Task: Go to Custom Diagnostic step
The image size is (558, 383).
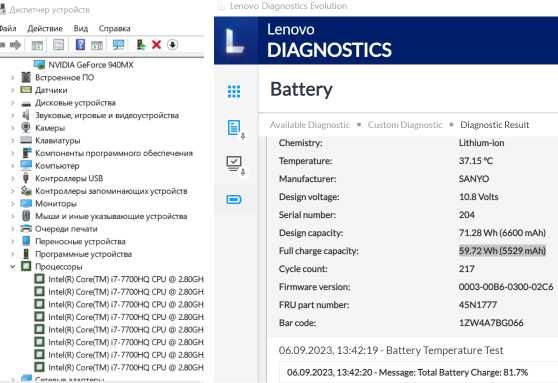Action: [405, 125]
